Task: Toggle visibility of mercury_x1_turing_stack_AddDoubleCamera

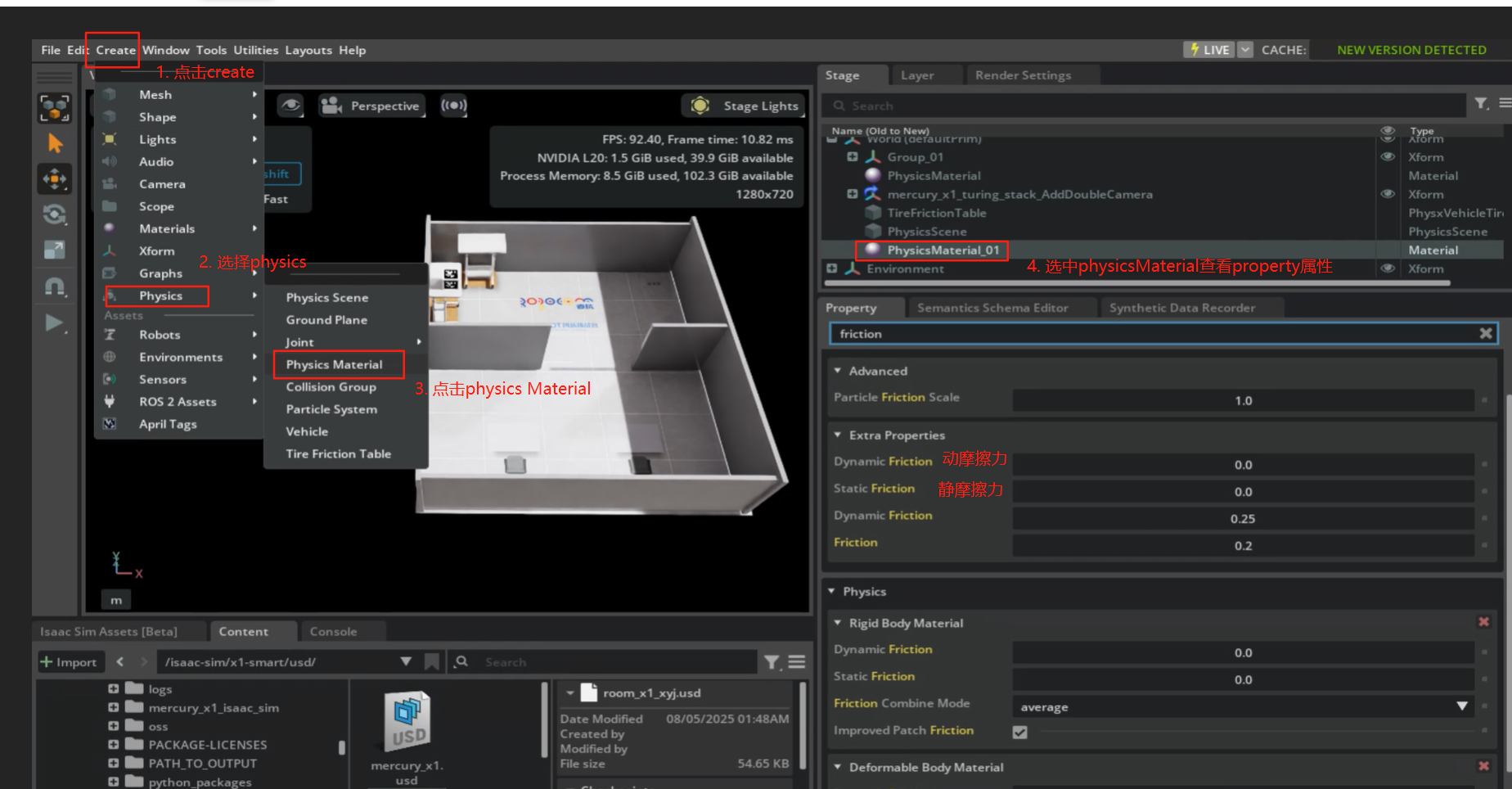Action: (x=1388, y=194)
